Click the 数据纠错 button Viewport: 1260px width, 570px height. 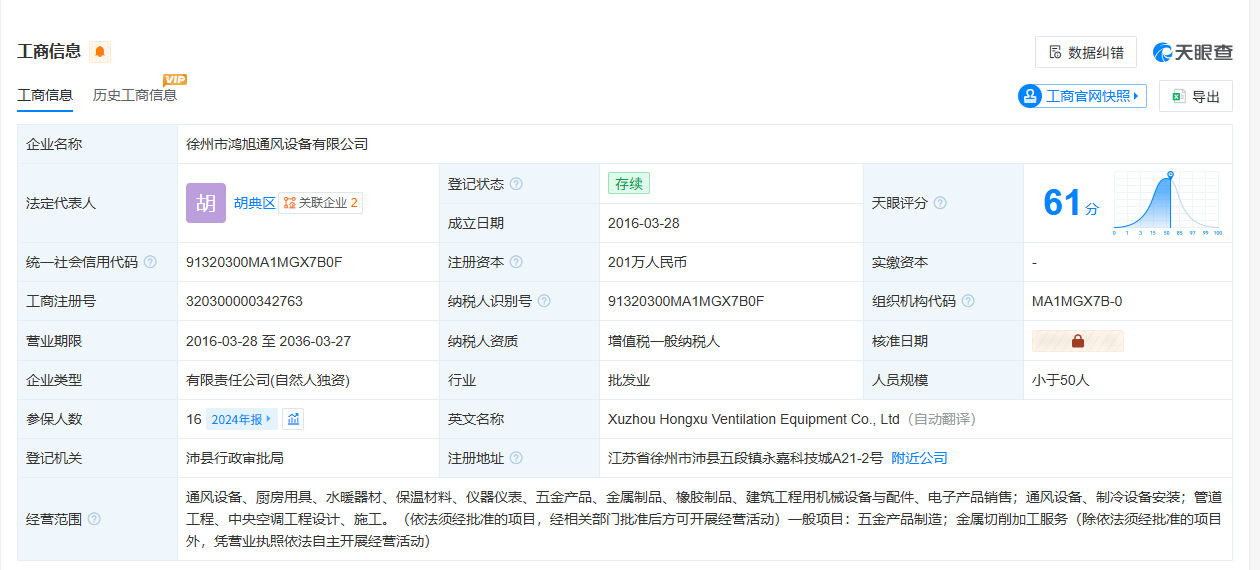[x=1086, y=52]
